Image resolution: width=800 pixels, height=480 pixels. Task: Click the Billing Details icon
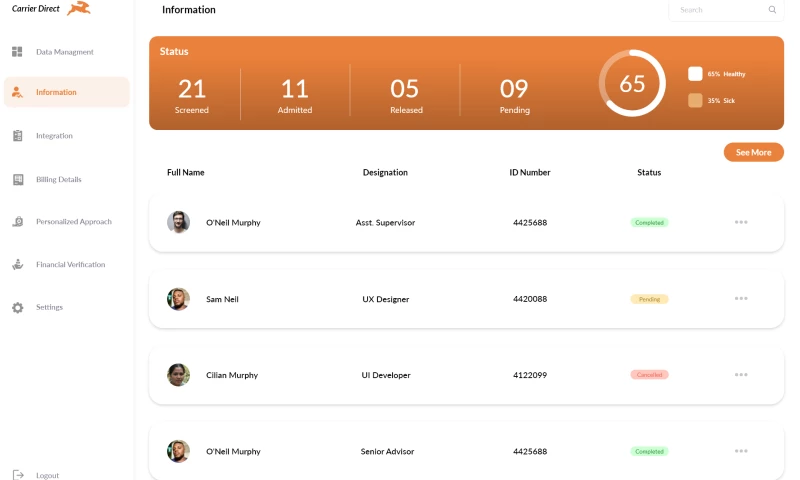[17, 180]
